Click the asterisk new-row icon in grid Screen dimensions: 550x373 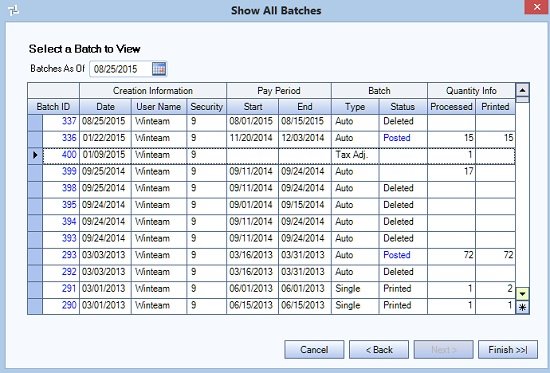(x=522, y=307)
